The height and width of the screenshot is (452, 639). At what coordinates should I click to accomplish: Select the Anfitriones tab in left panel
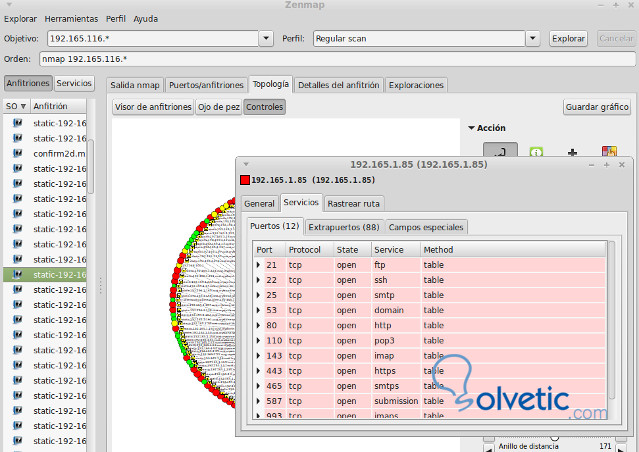pos(28,83)
